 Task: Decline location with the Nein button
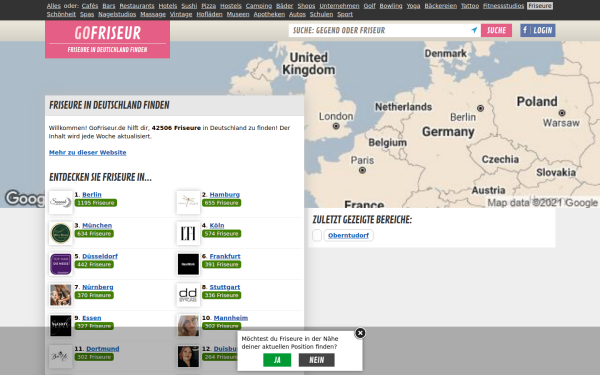(316, 360)
